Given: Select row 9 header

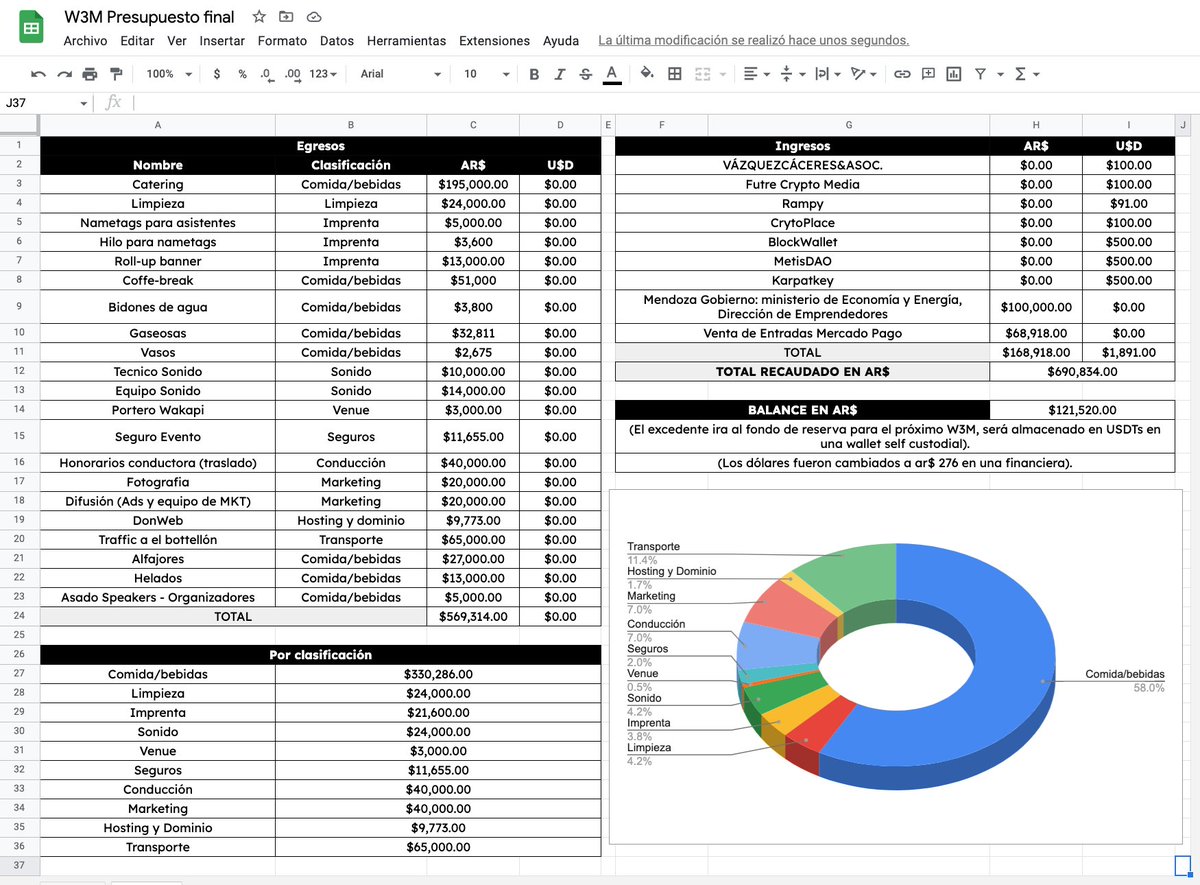Looking at the screenshot, I should tap(19, 307).
